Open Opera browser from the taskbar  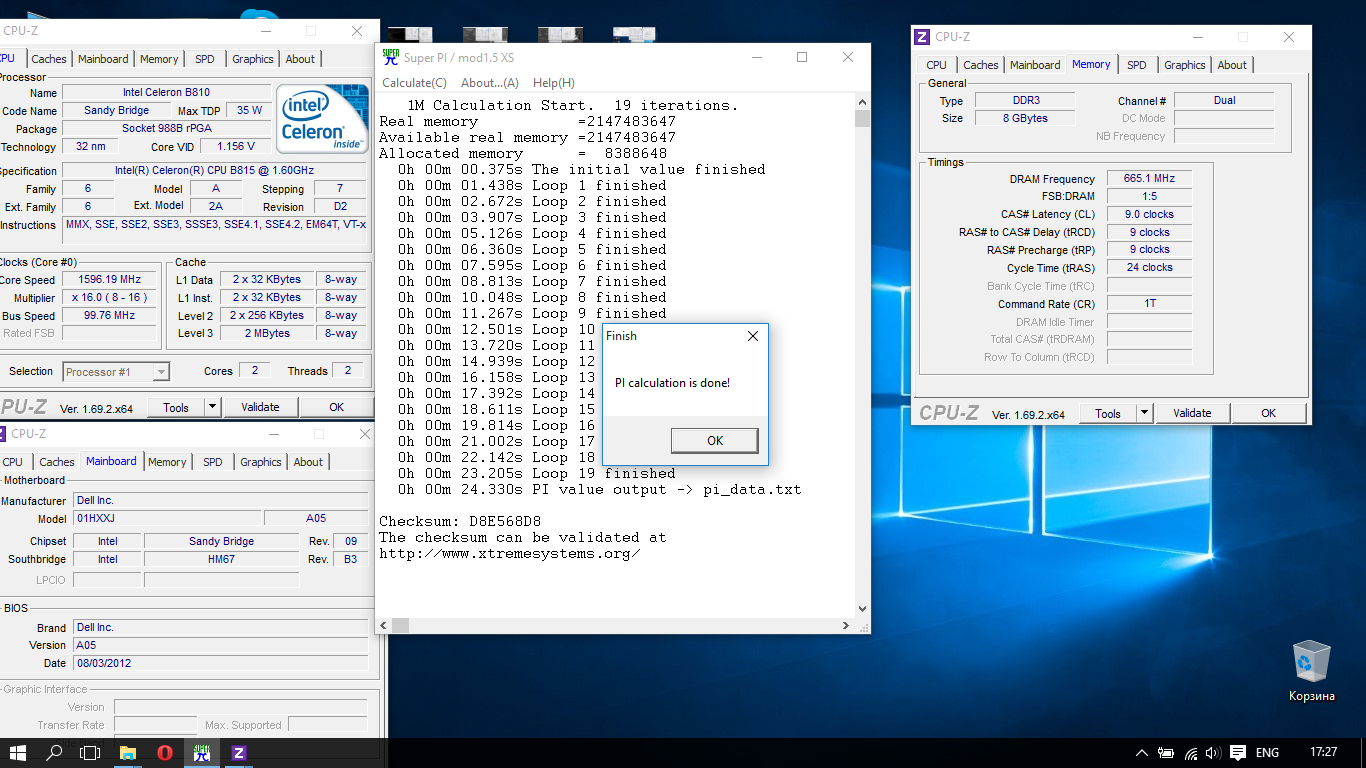click(x=165, y=752)
